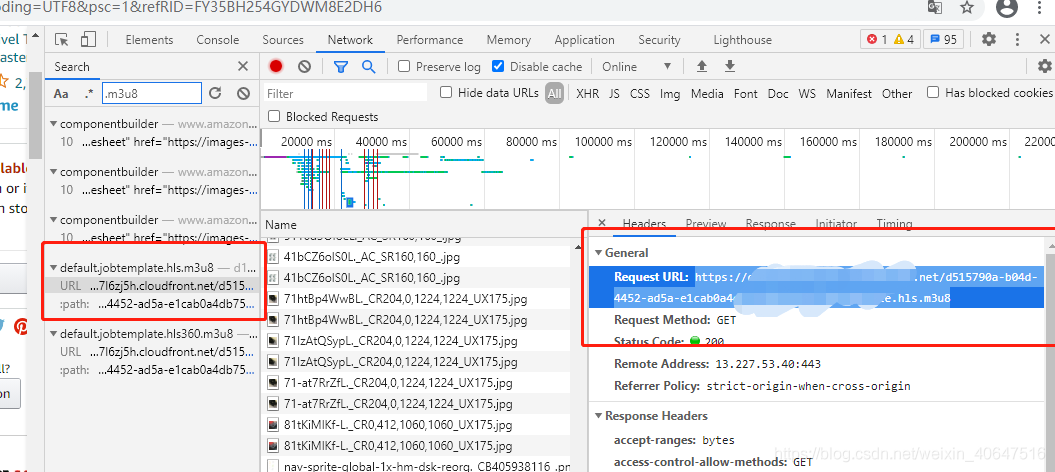Viewport: 1055px width, 472px height.
Task: Clear the network log icon
Action: tap(305, 67)
